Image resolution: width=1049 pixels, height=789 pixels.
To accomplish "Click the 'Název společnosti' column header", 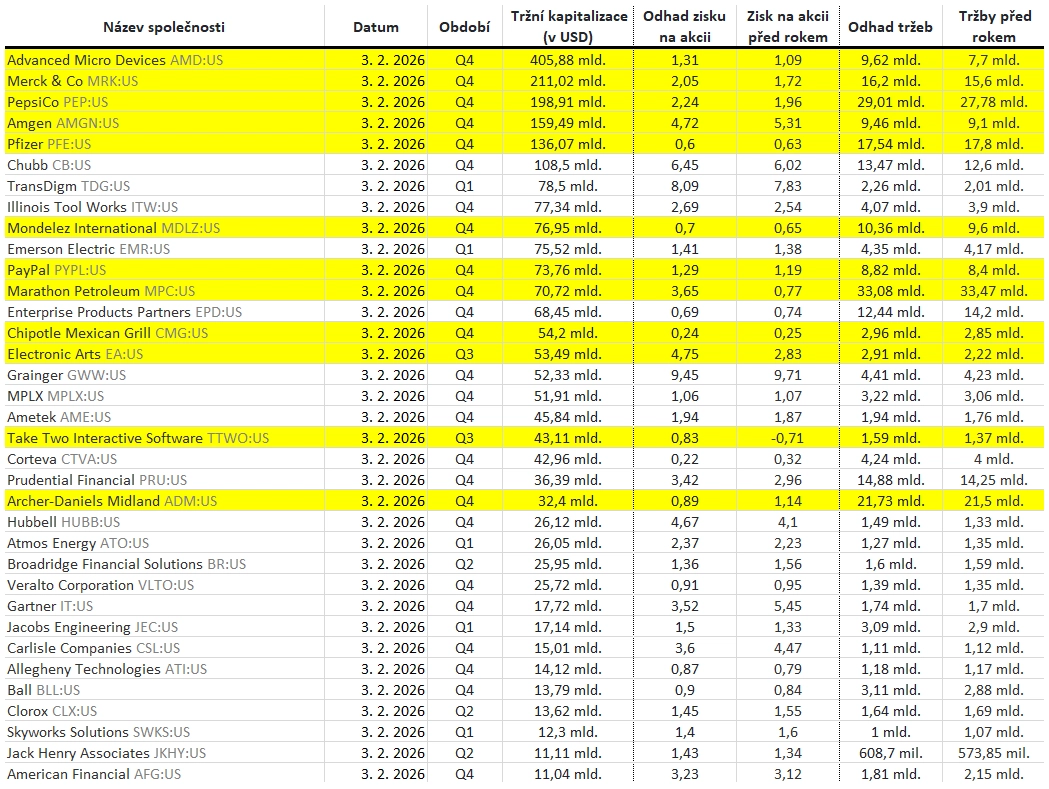I will pos(165,27).
